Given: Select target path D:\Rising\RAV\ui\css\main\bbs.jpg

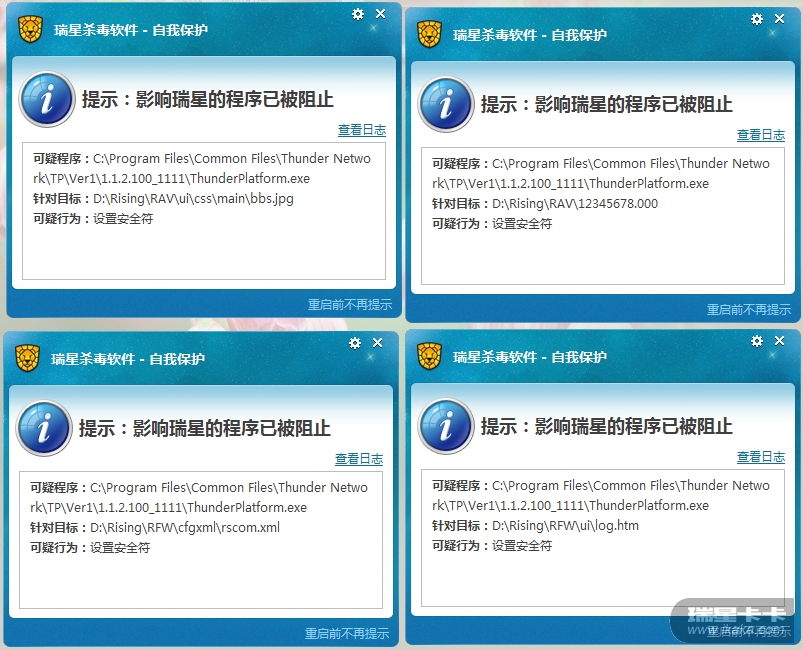Looking at the screenshot, I should (193, 199).
